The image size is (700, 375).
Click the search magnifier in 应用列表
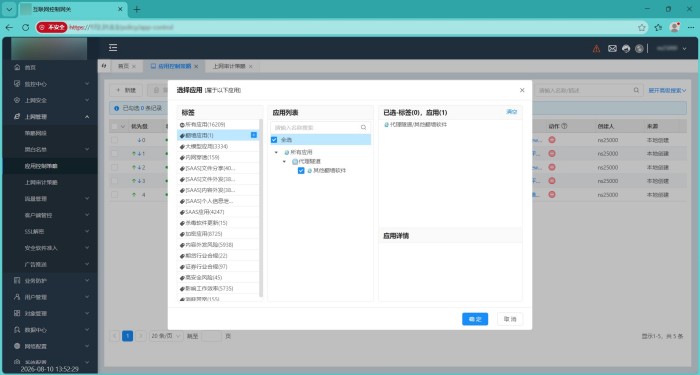363,128
